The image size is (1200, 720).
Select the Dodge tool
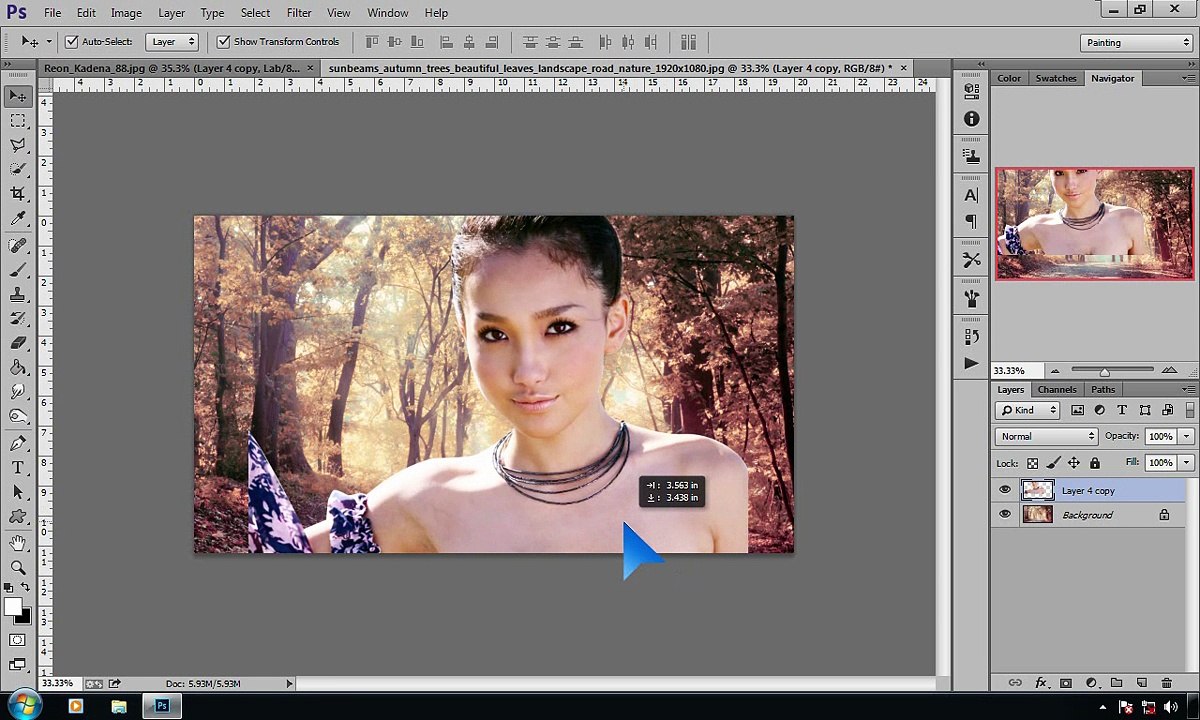point(18,416)
